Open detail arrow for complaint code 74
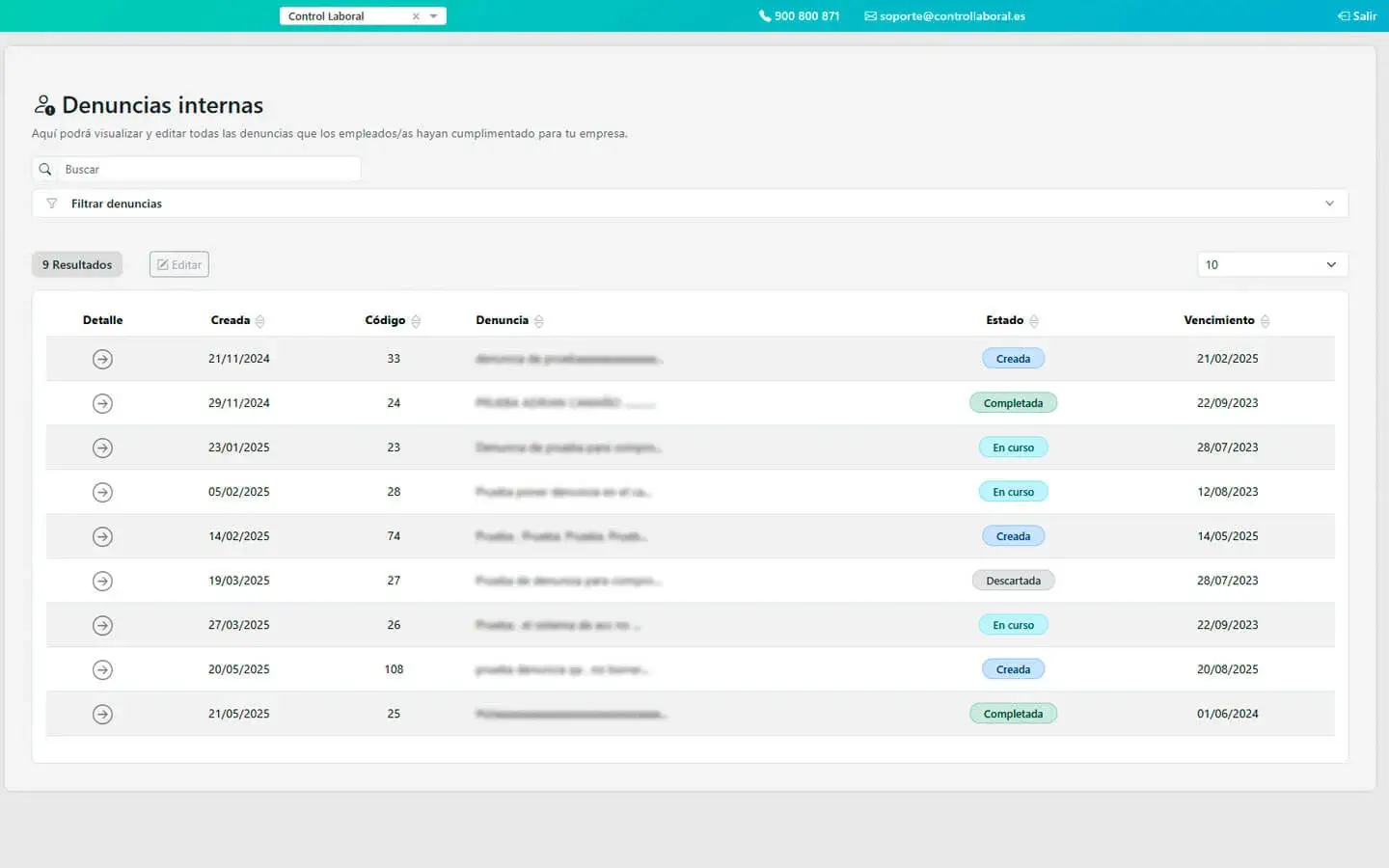This screenshot has width=1389, height=868. click(x=102, y=536)
